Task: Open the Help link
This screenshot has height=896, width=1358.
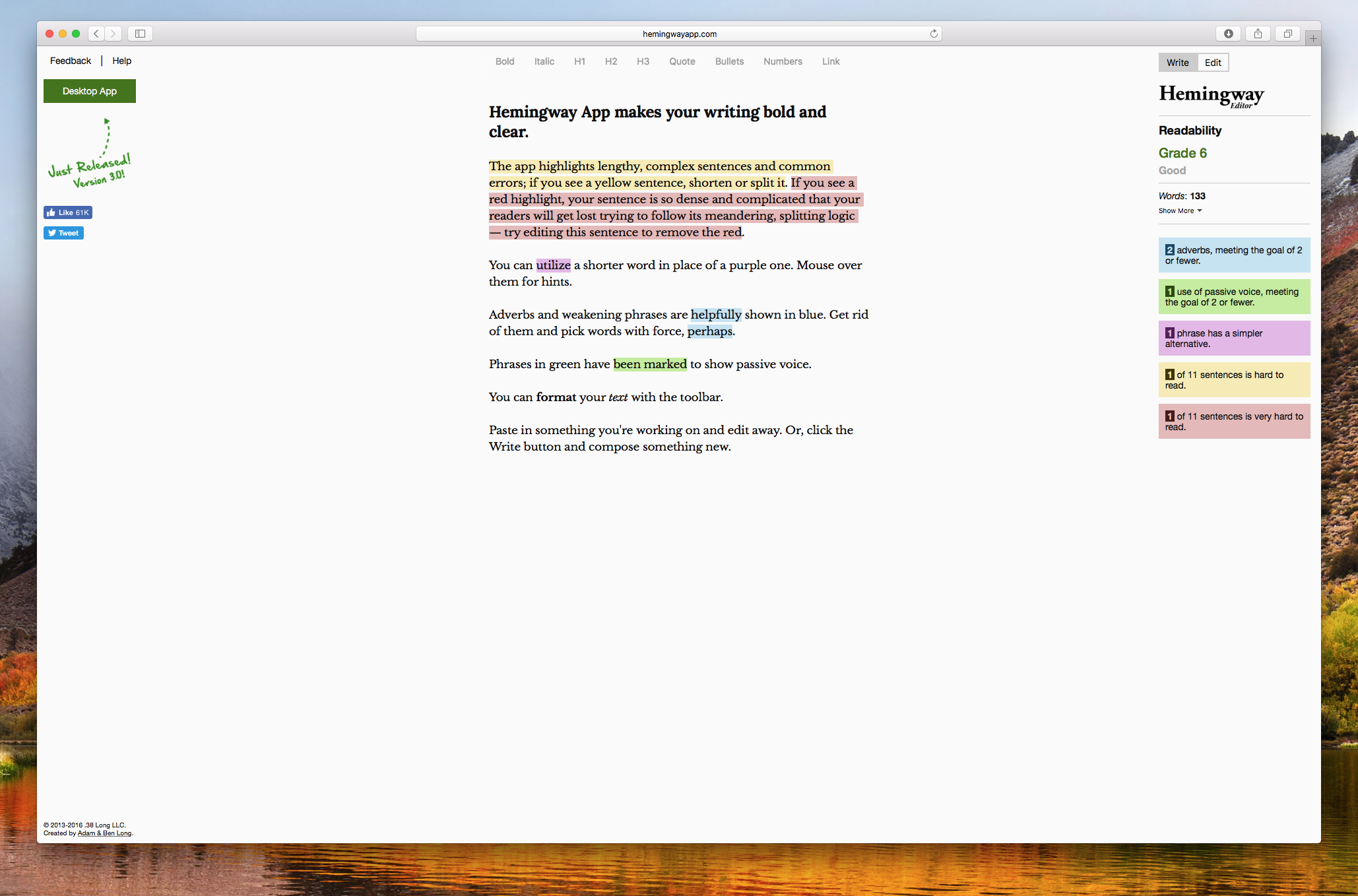Action: tap(121, 61)
